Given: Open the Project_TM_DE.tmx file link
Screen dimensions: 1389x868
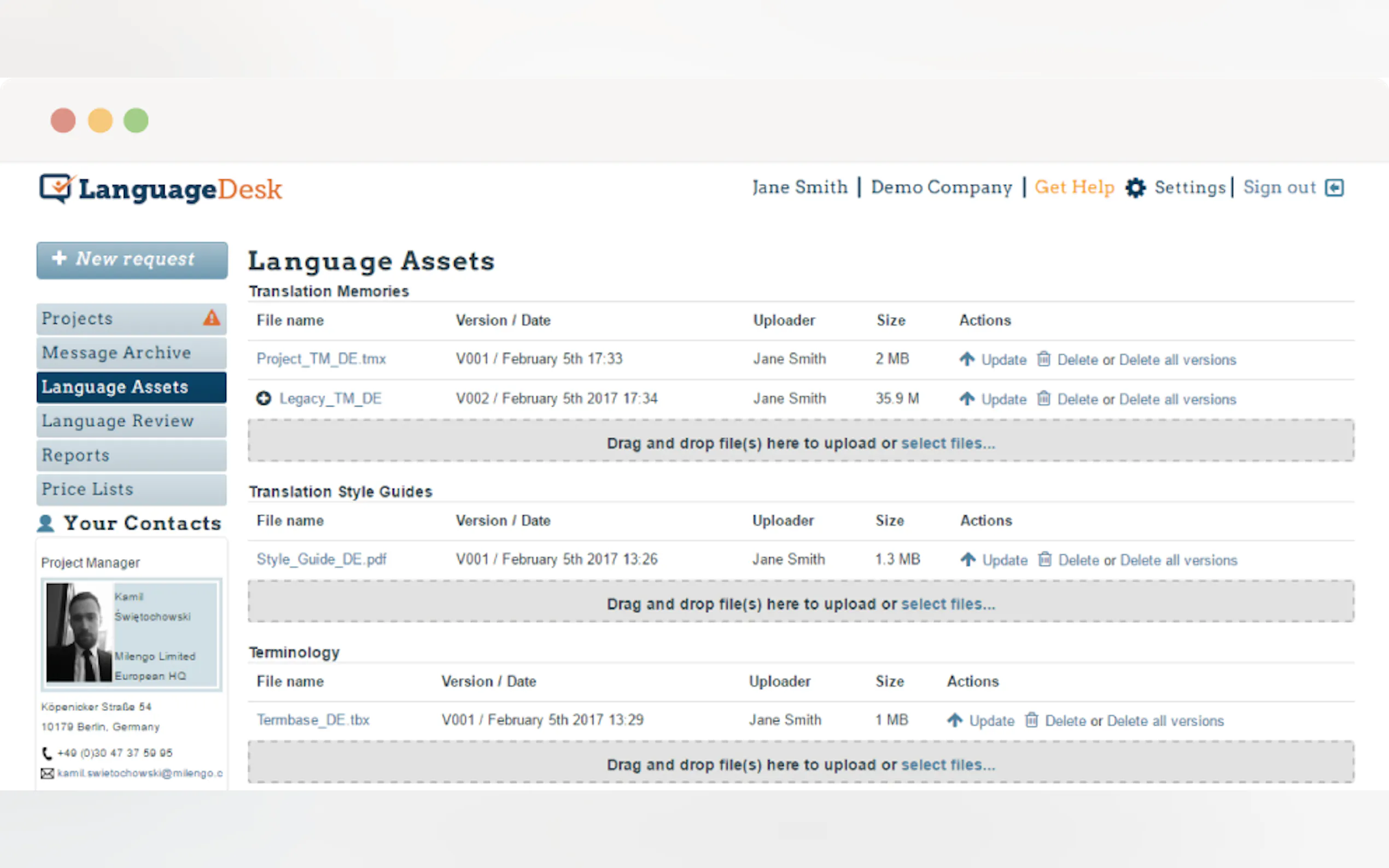Looking at the screenshot, I should (x=321, y=359).
